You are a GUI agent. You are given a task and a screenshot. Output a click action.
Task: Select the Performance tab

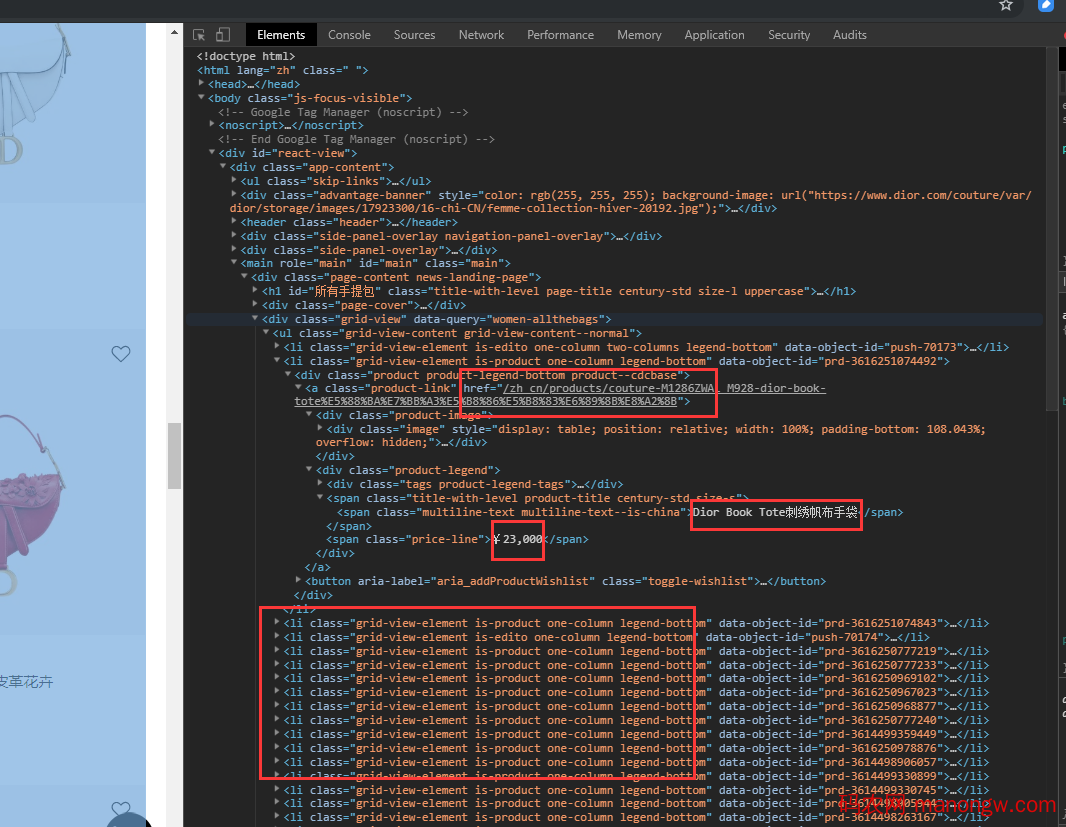[560, 35]
